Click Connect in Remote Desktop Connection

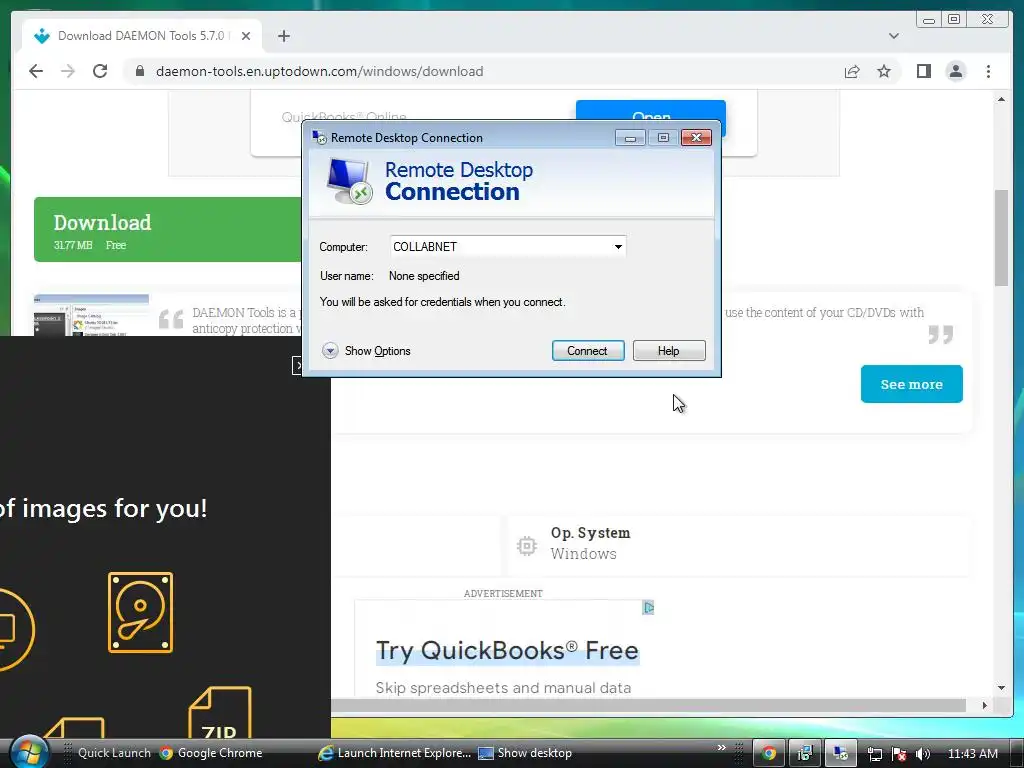[588, 351]
